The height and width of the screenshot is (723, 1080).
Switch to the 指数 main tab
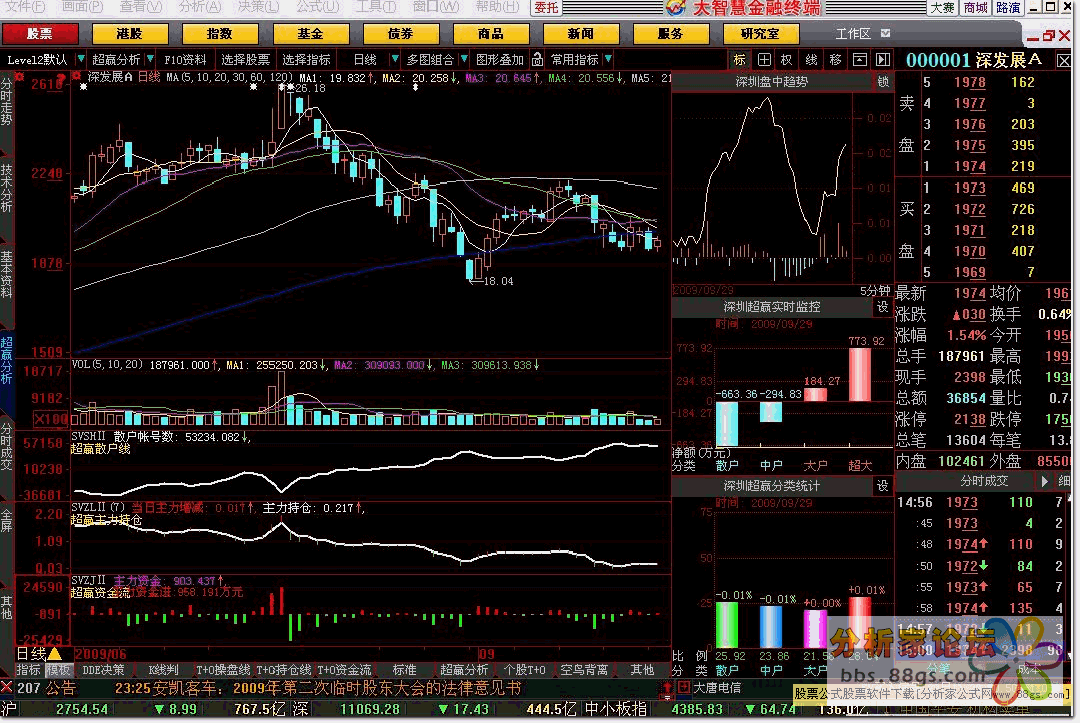point(220,33)
